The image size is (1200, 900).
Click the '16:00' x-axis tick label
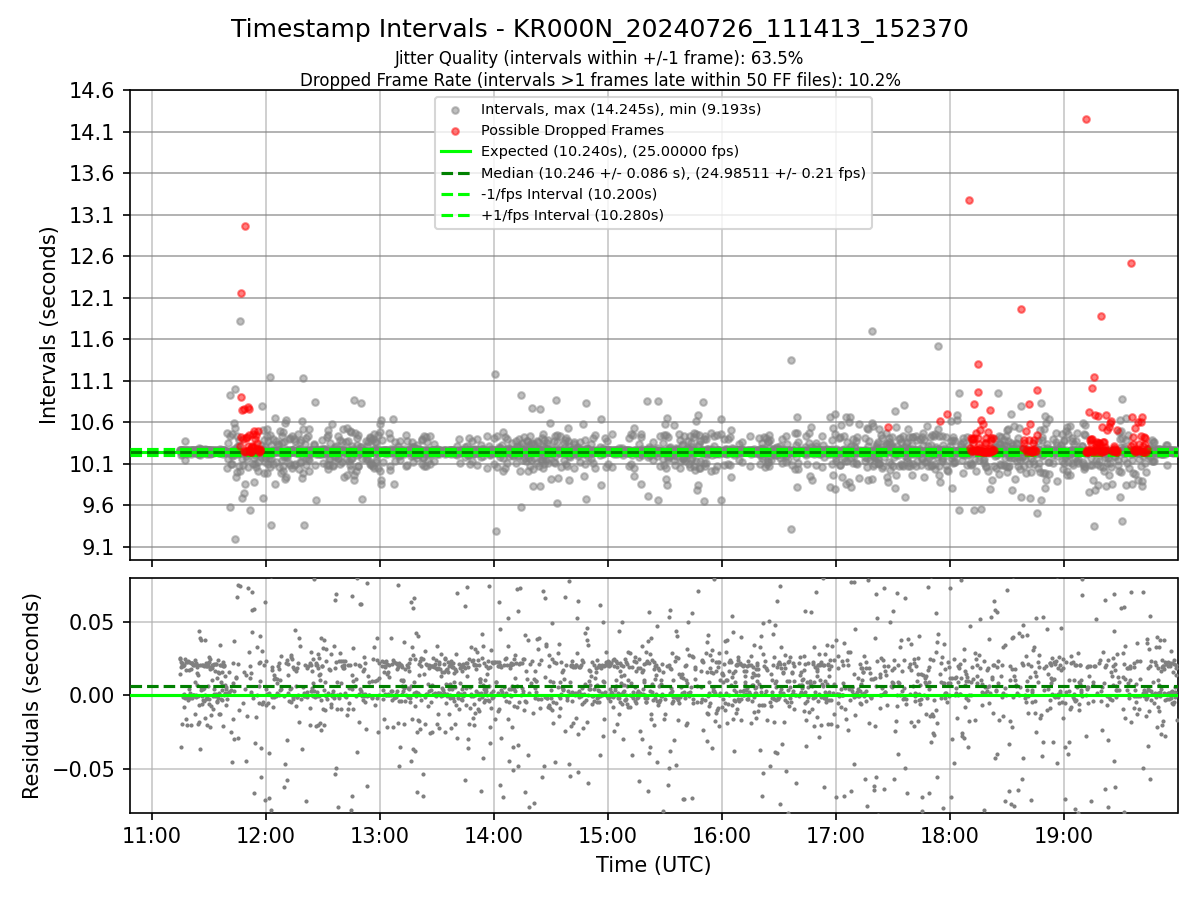[x=722, y=834]
